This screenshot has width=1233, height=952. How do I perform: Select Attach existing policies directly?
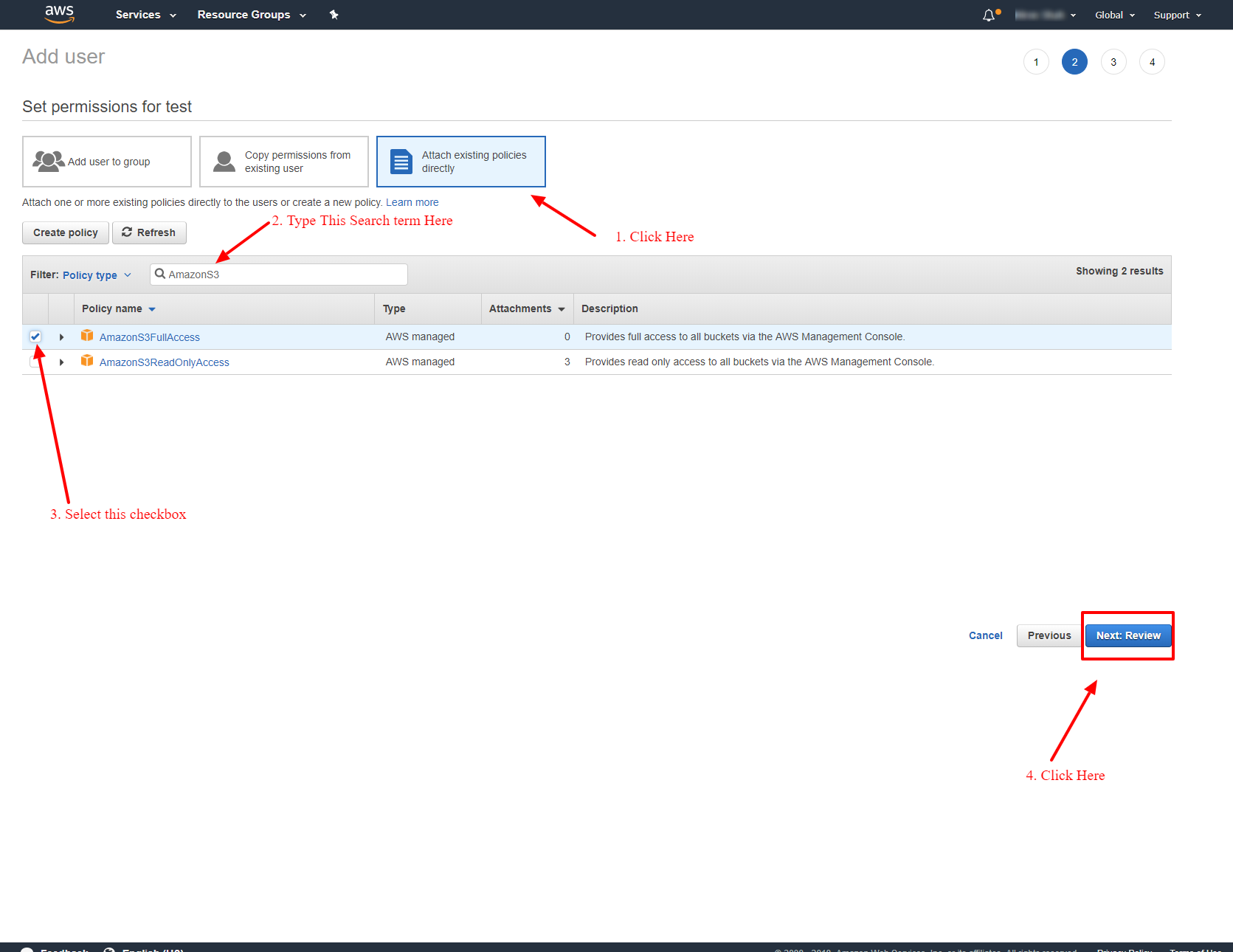click(x=461, y=162)
